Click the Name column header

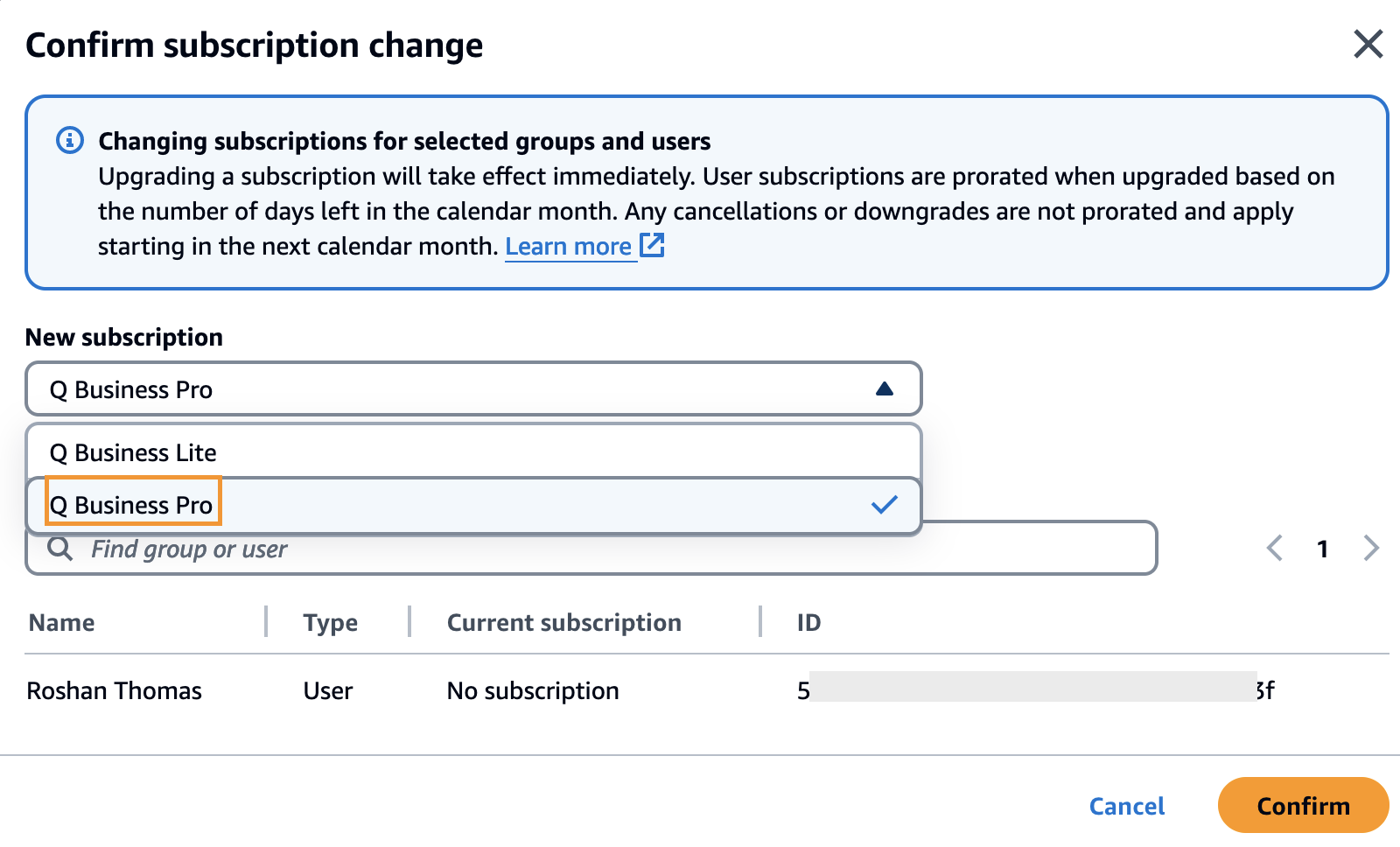62,623
